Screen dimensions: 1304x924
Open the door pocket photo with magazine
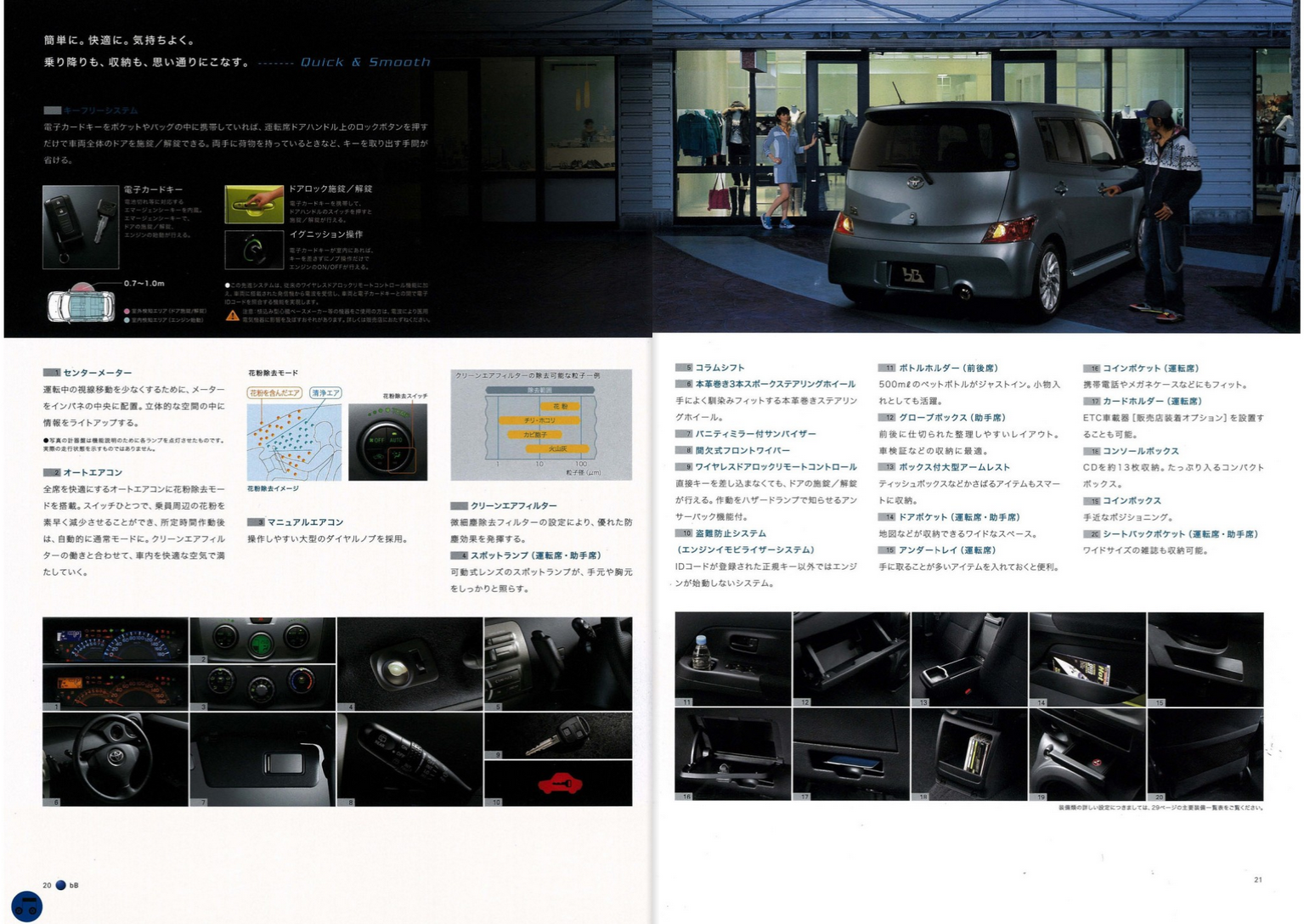1087,658
